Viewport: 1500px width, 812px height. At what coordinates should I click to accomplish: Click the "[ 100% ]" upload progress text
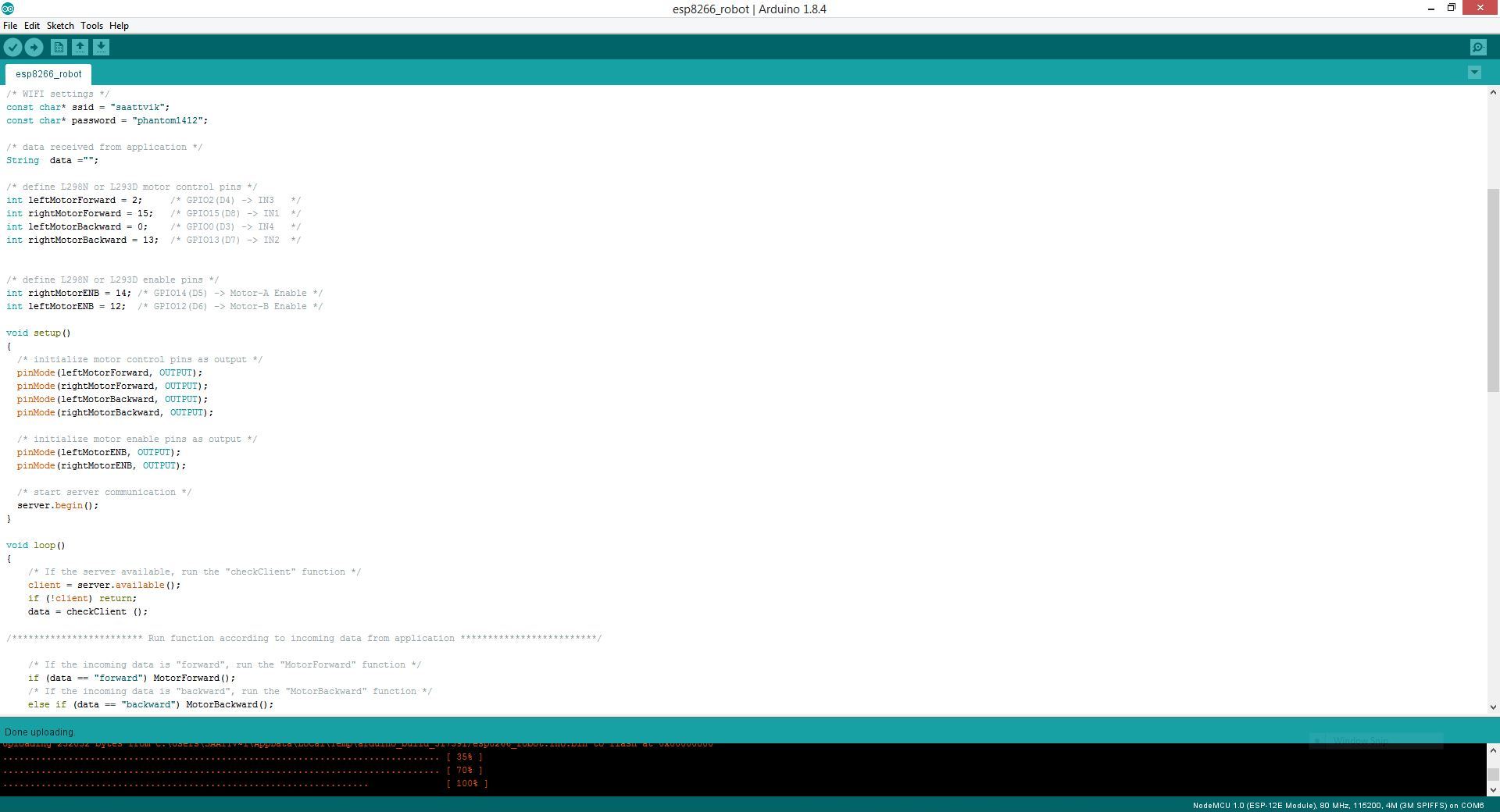click(467, 784)
